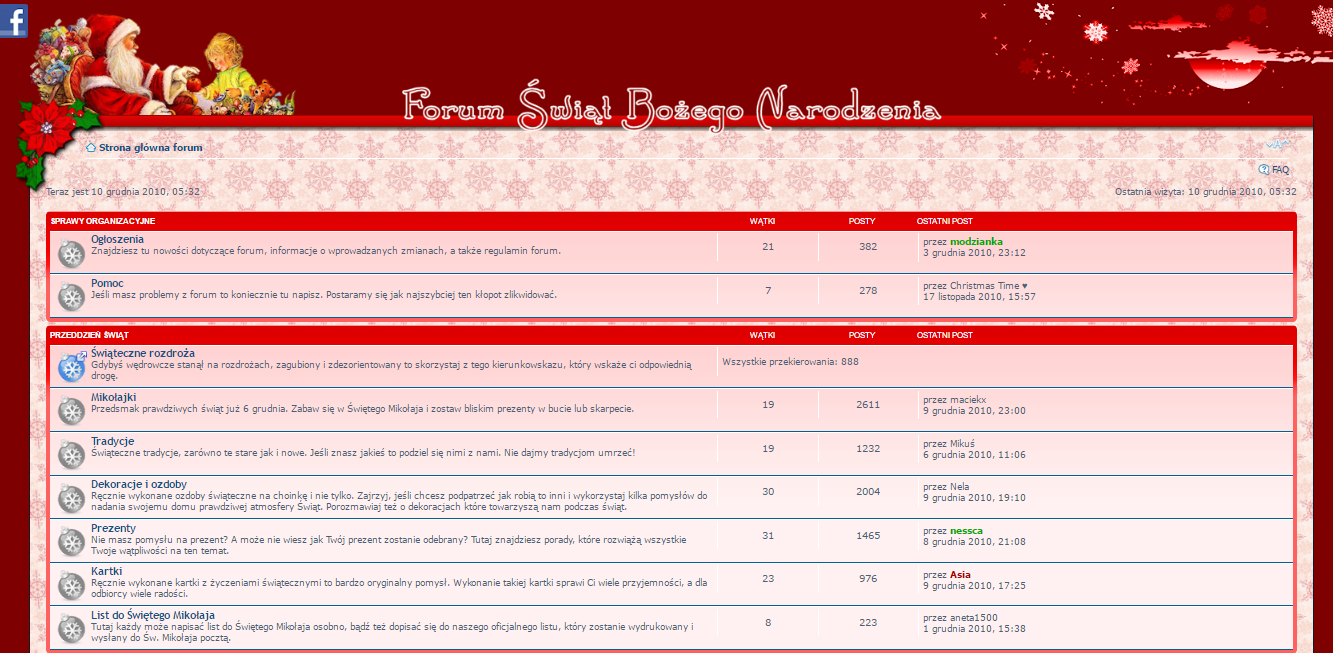
Task: Go to the Tradycje forum
Action: tap(112, 441)
